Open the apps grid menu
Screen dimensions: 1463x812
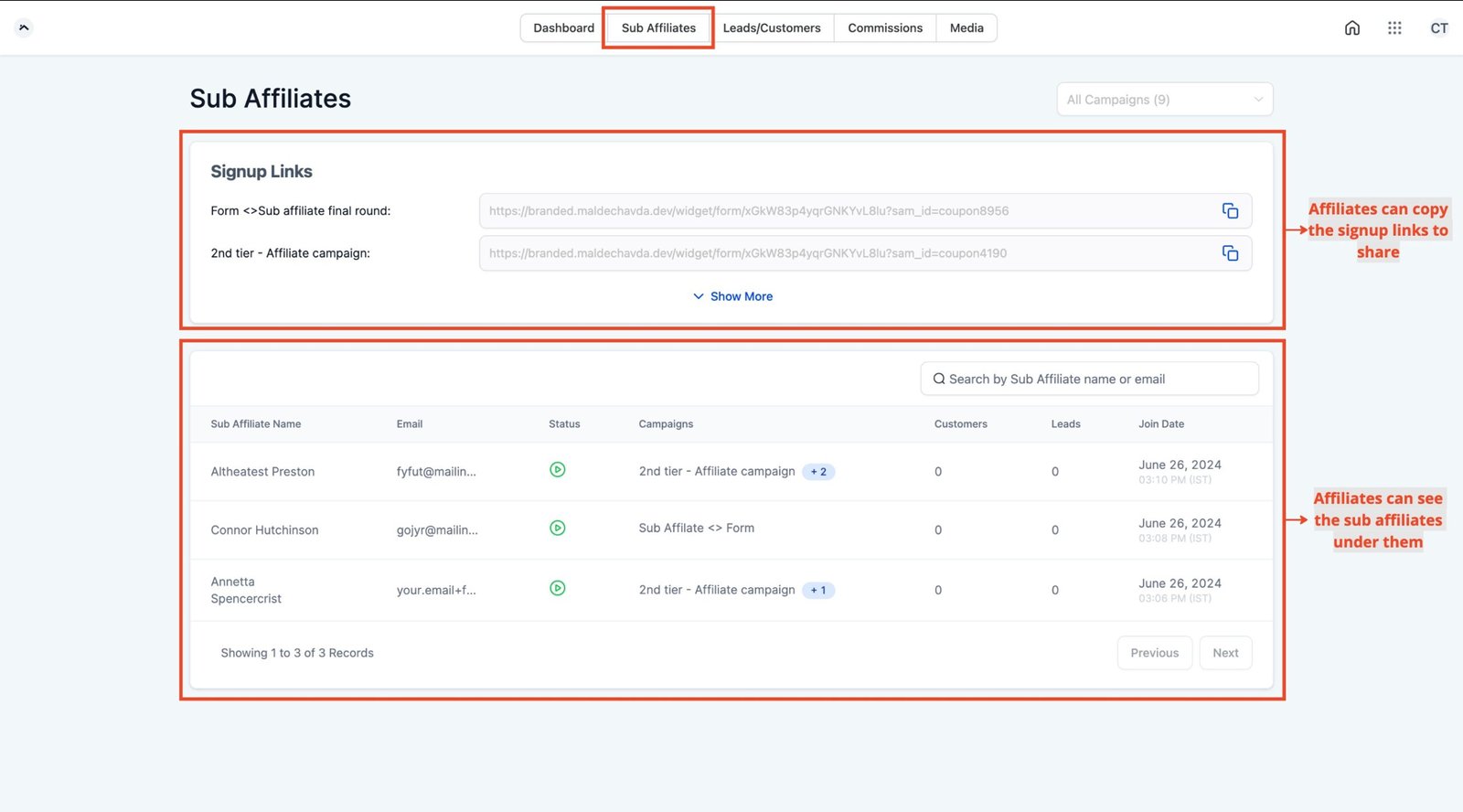click(x=1394, y=28)
